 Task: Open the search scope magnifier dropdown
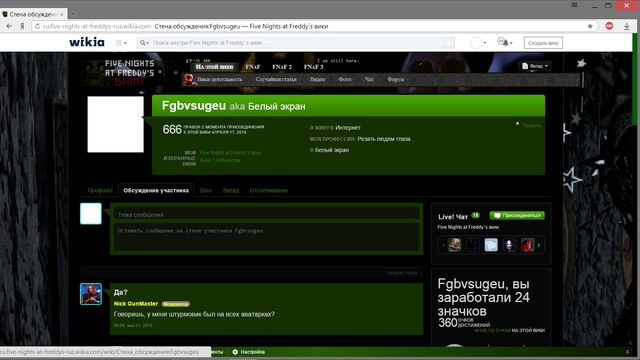[144, 42]
